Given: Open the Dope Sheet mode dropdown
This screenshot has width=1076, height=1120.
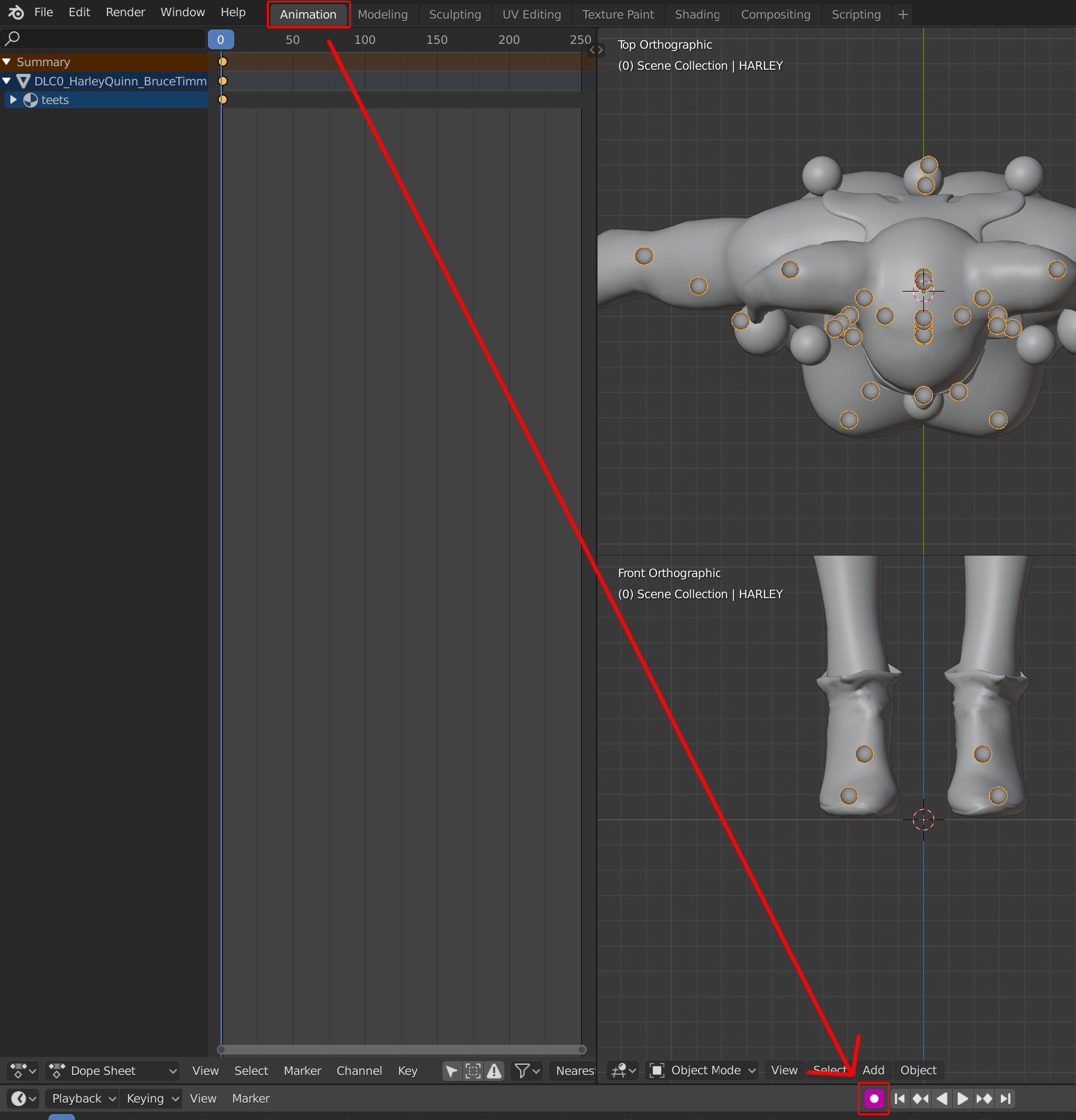Looking at the screenshot, I should [113, 1071].
